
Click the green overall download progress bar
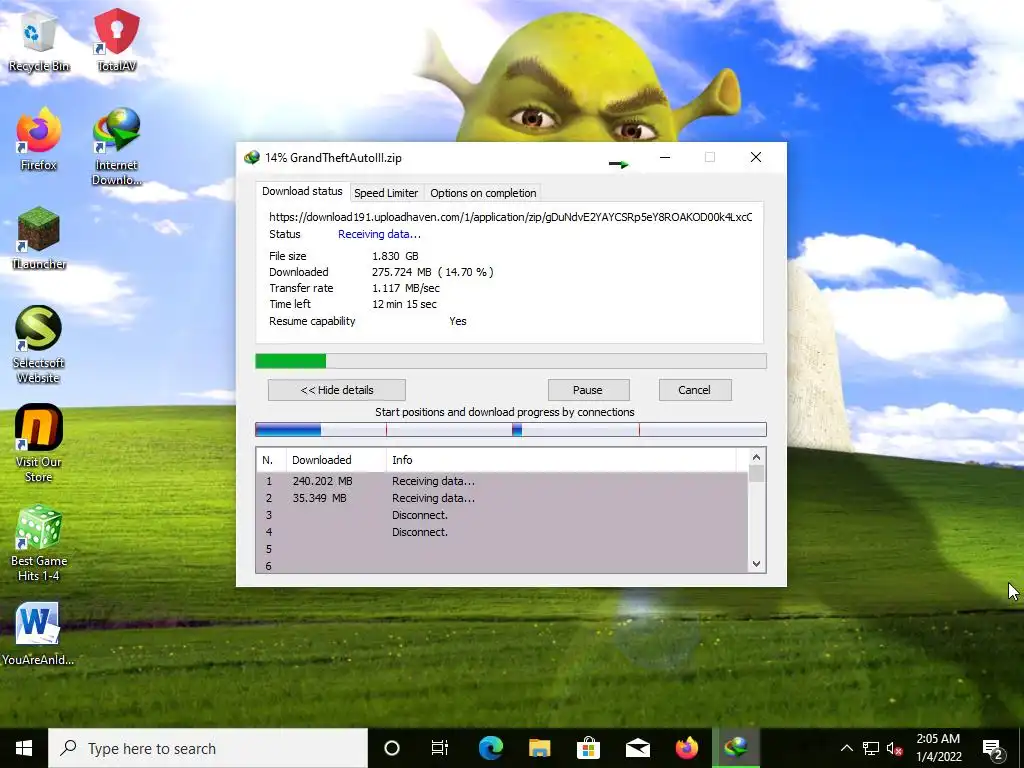(x=511, y=361)
